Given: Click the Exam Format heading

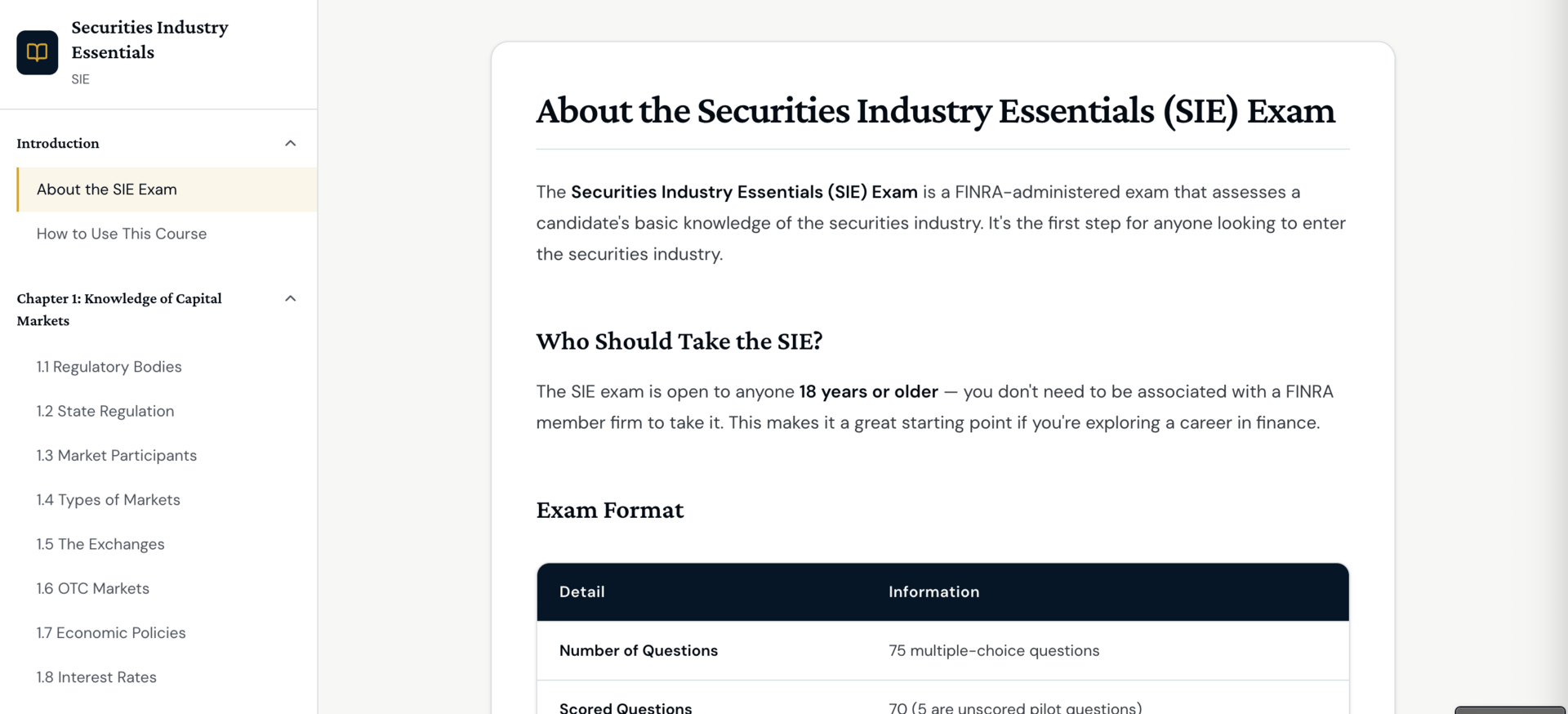Looking at the screenshot, I should pos(610,510).
